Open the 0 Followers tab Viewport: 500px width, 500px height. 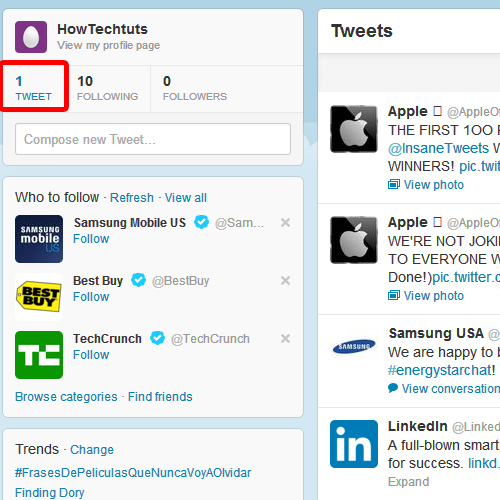tap(195, 88)
